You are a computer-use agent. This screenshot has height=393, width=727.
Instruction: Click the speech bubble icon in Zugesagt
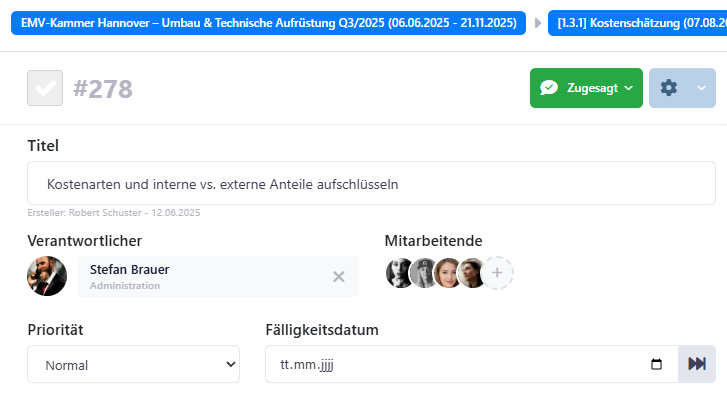[x=549, y=88]
